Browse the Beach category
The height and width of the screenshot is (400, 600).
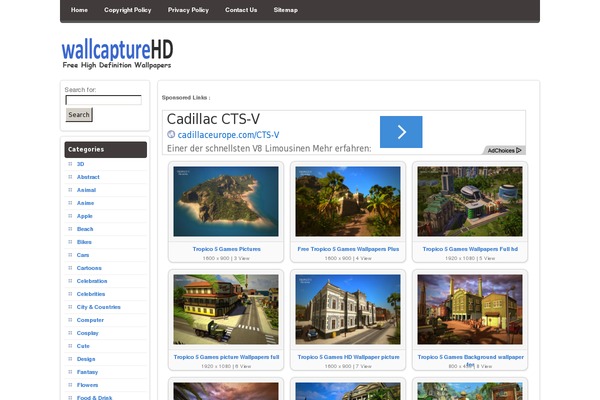85,229
